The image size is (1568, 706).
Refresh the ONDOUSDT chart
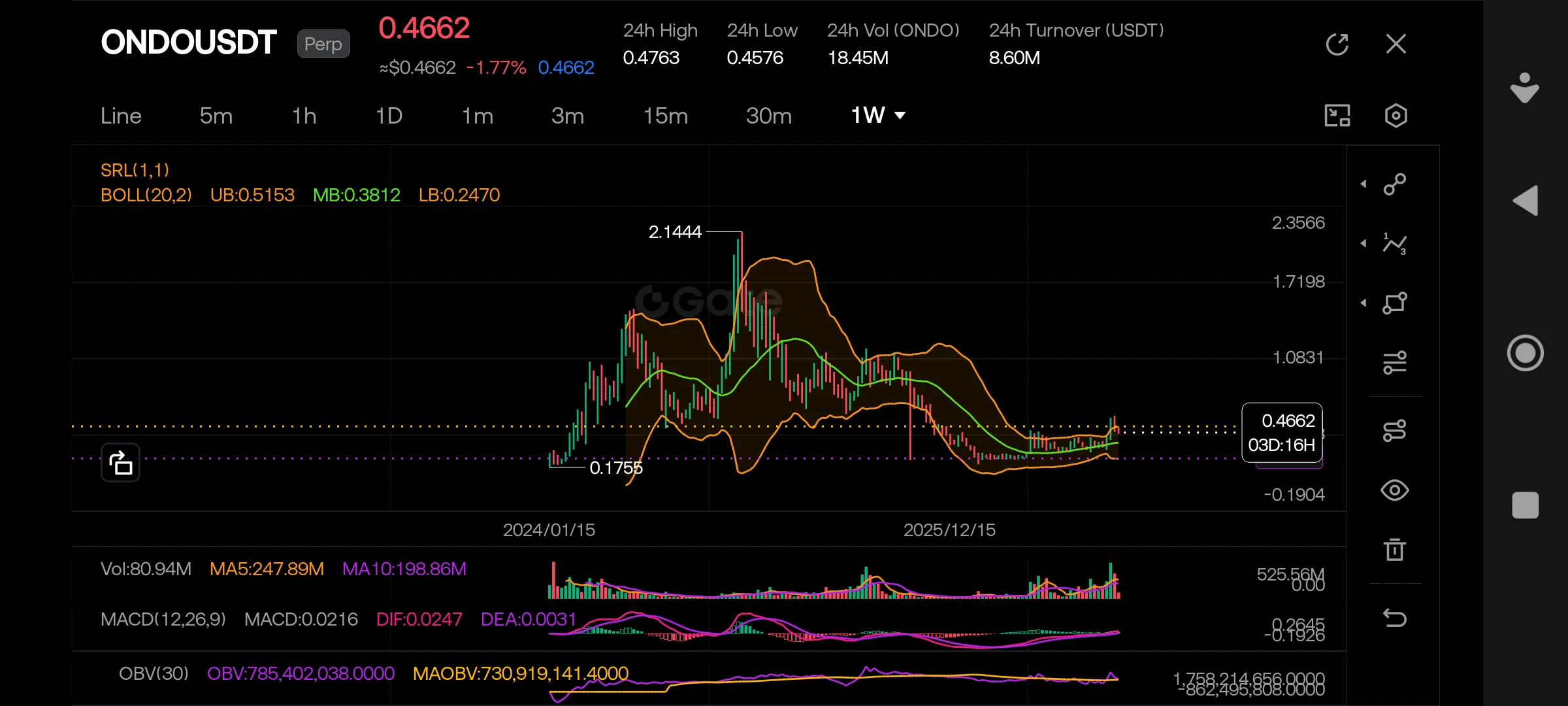pos(1337,44)
